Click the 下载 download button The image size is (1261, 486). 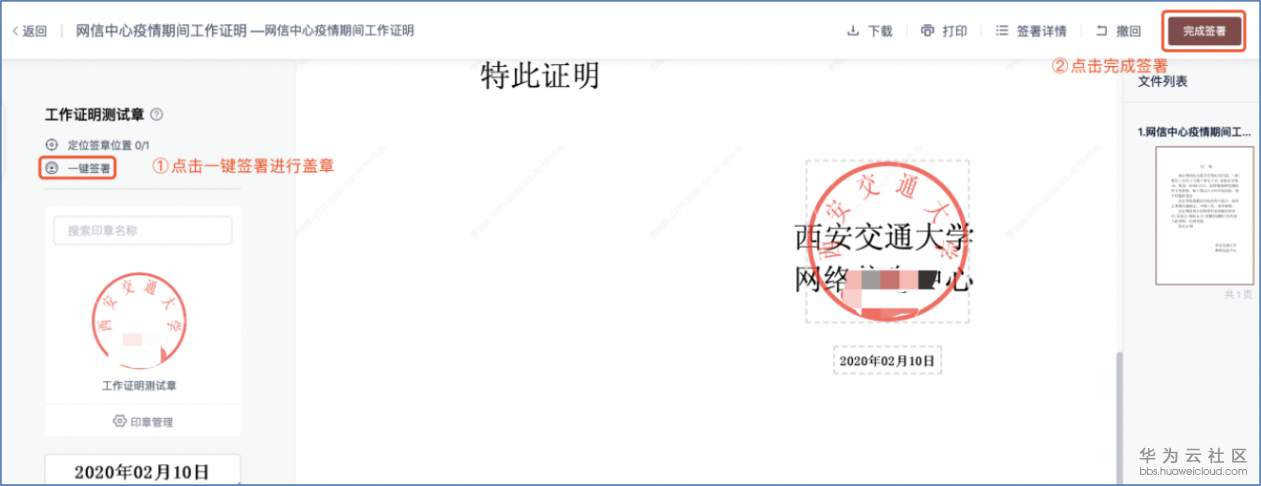(x=869, y=31)
